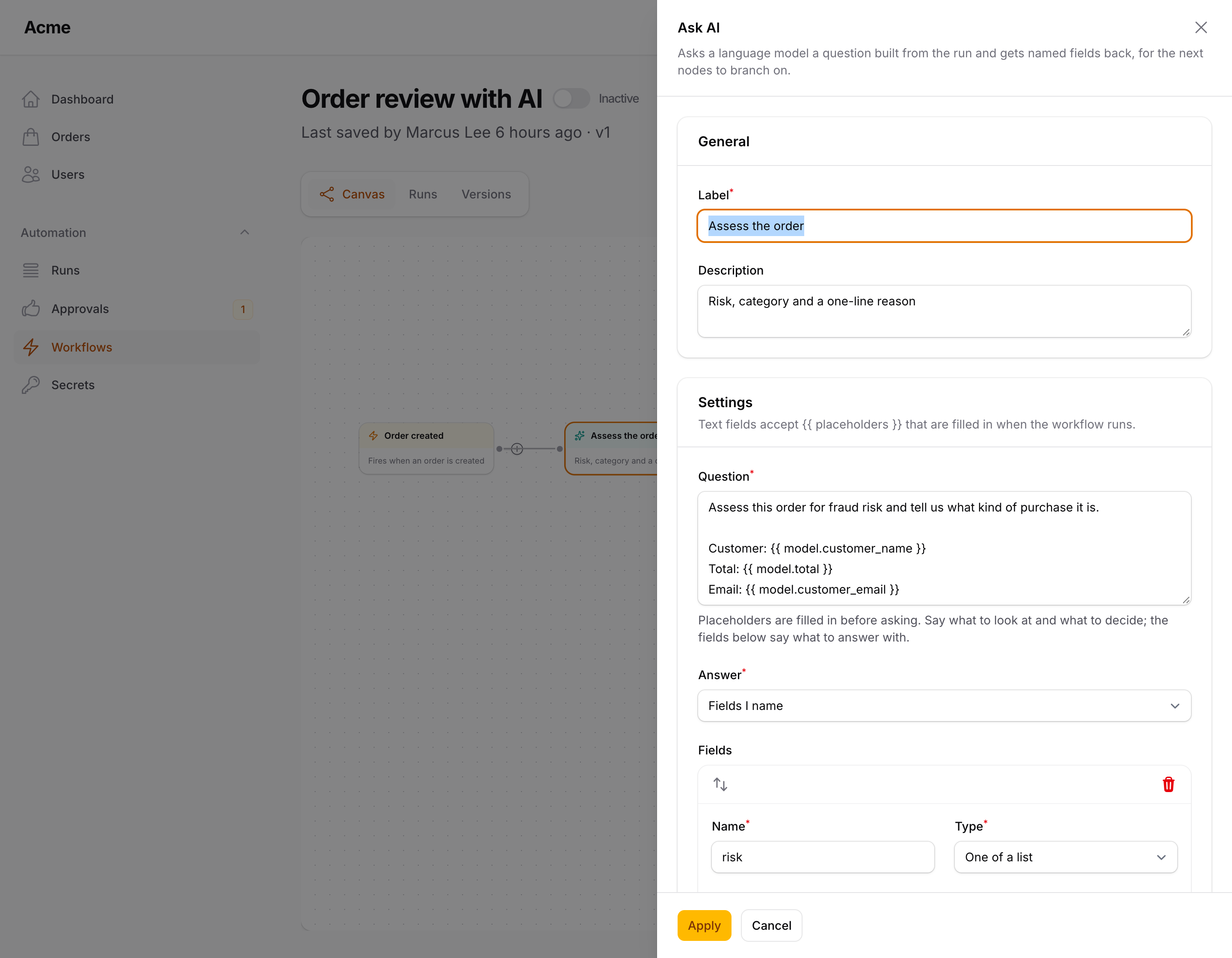Viewport: 1232px width, 958px height.
Task: Open Secrets in the sidebar
Action: pyautogui.click(x=136, y=385)
